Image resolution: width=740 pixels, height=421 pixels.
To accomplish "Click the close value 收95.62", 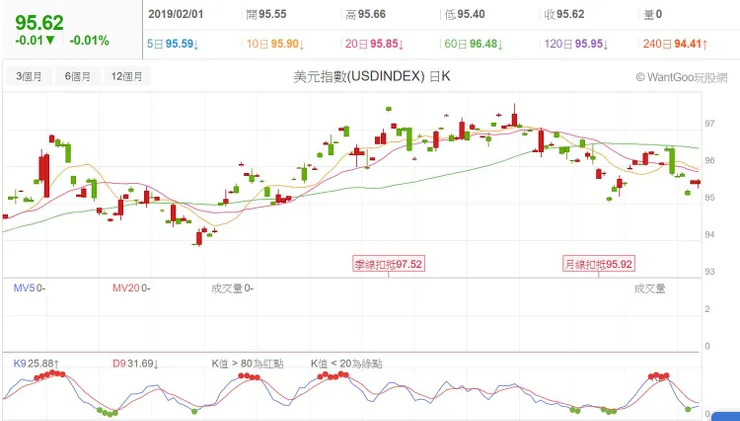I will pos(564,14).
